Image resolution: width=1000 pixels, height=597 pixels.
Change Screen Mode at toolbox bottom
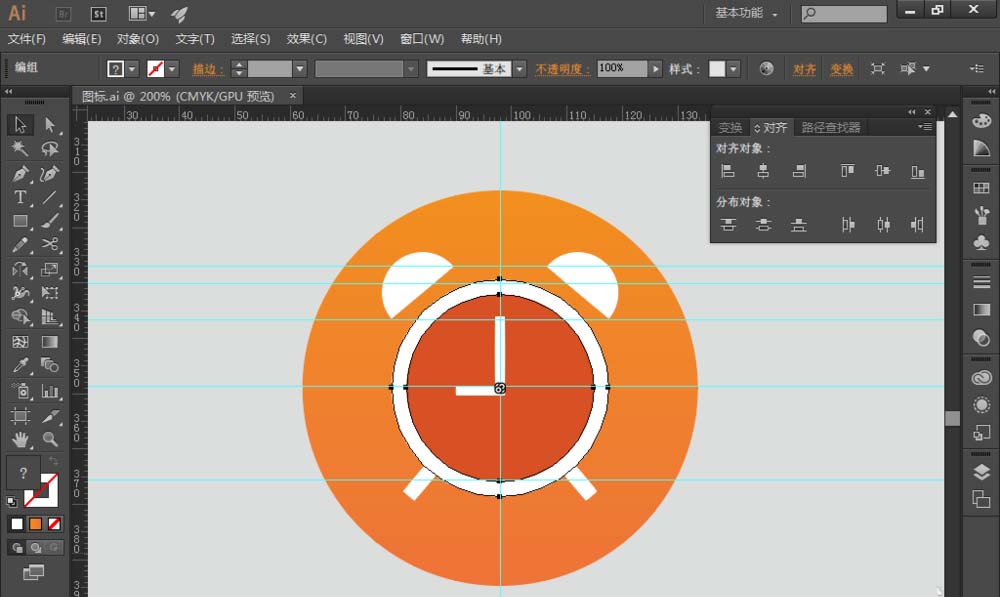pyautogui.click(x=34, y=572)
